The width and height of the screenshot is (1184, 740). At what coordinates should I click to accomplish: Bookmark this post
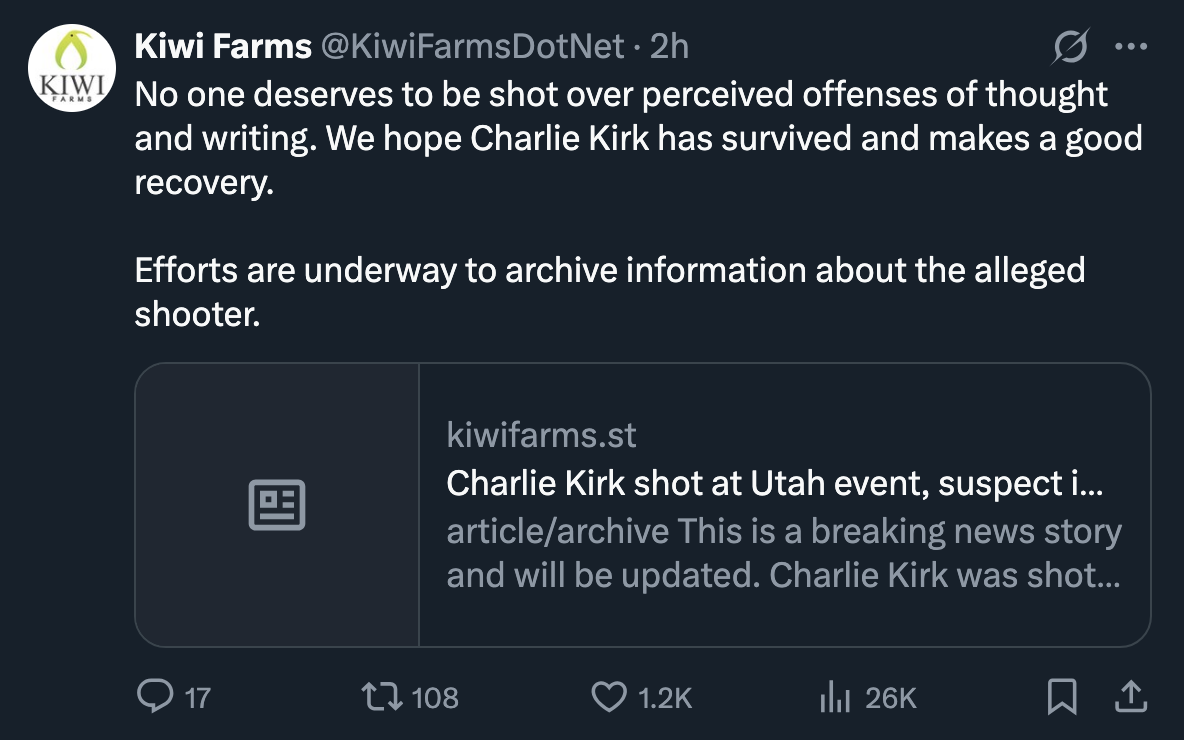(x=1062, y=697)
